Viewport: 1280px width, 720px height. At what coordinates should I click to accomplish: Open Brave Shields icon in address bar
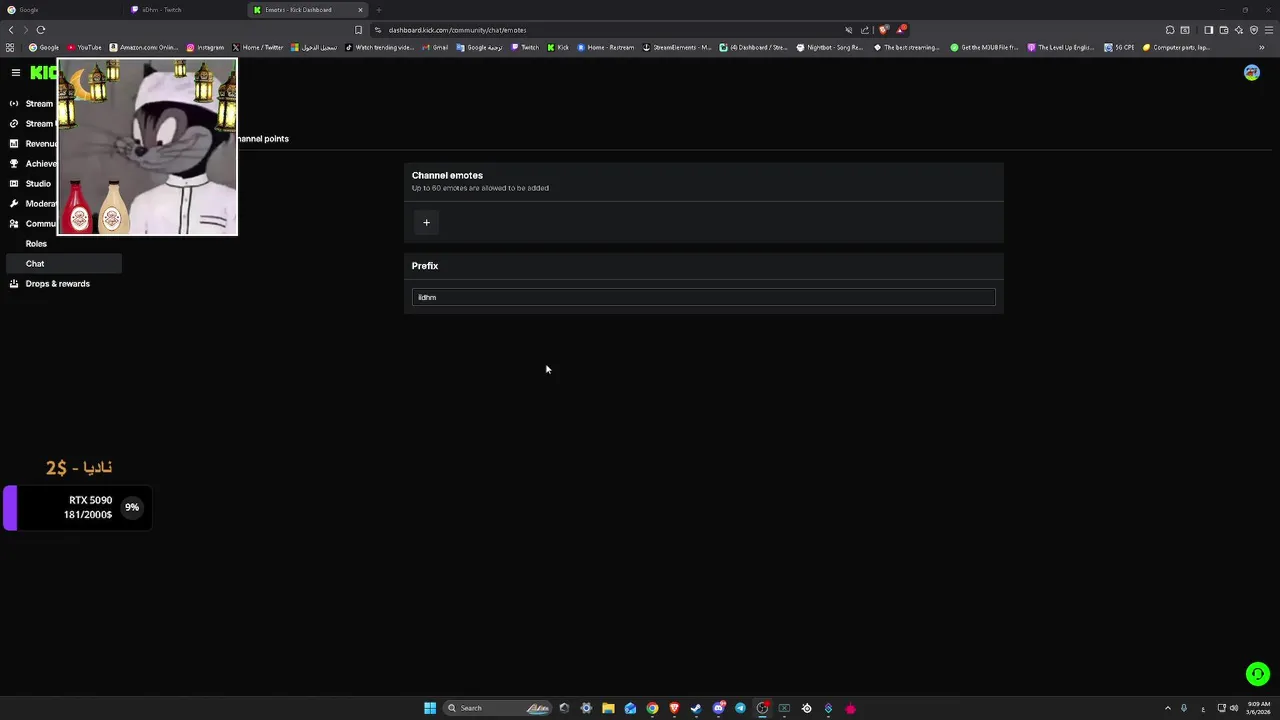click(883, 30)
